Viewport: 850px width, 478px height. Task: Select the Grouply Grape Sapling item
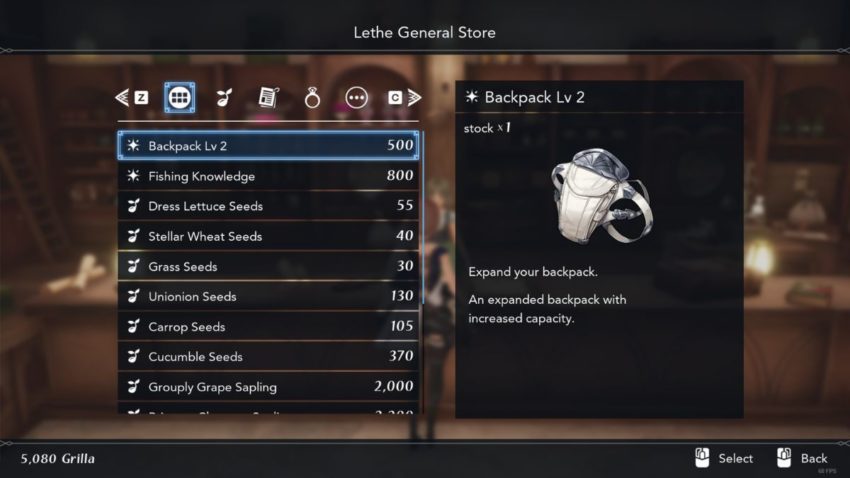coord(268,386)
